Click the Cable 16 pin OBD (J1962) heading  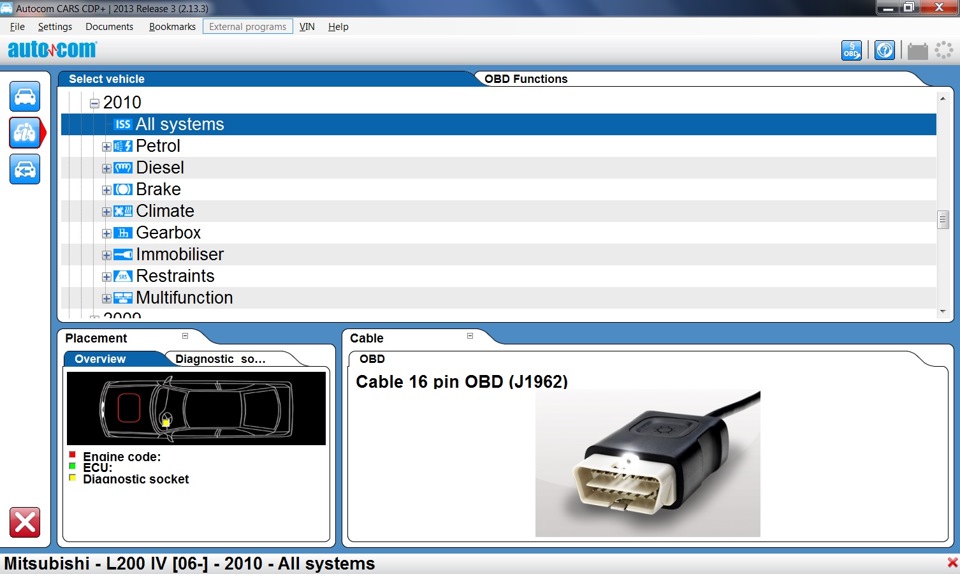pos(462,382)
